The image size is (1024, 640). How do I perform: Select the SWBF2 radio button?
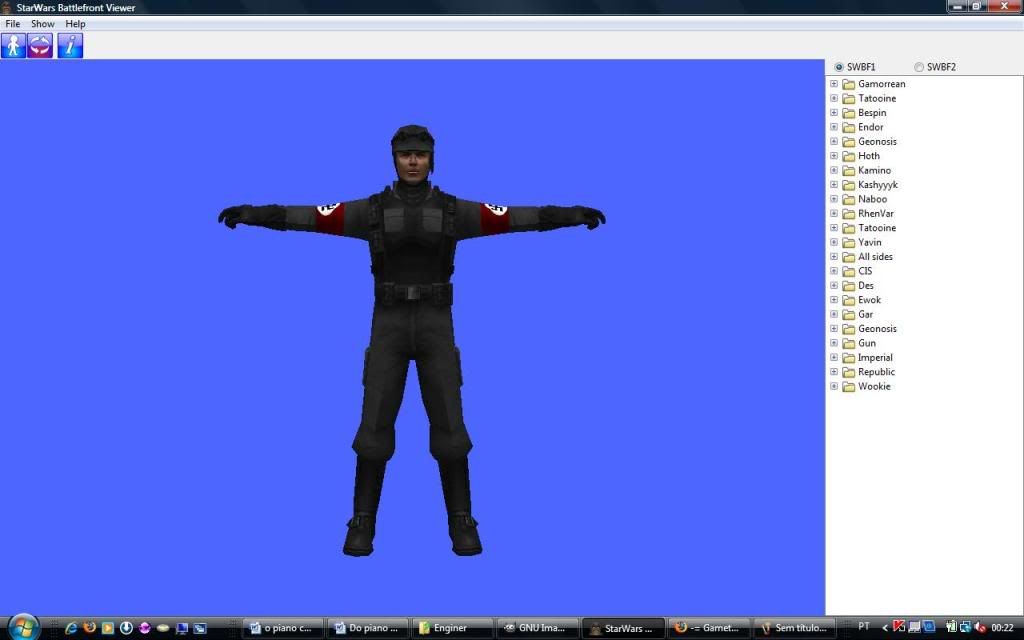click(x=919, y=67)
